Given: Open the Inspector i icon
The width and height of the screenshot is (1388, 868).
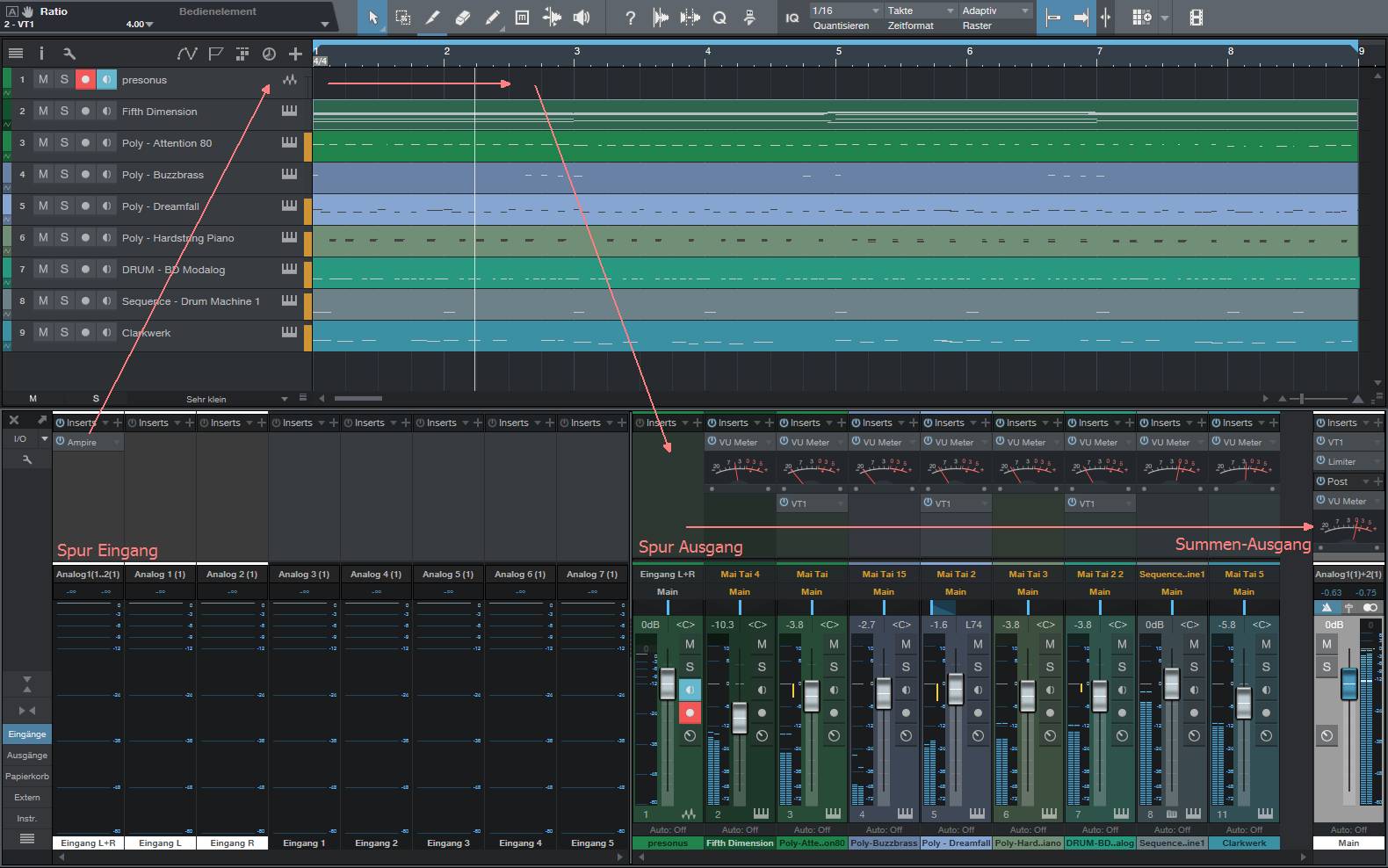Looking at the screenshot, I should tap(41, 54).
